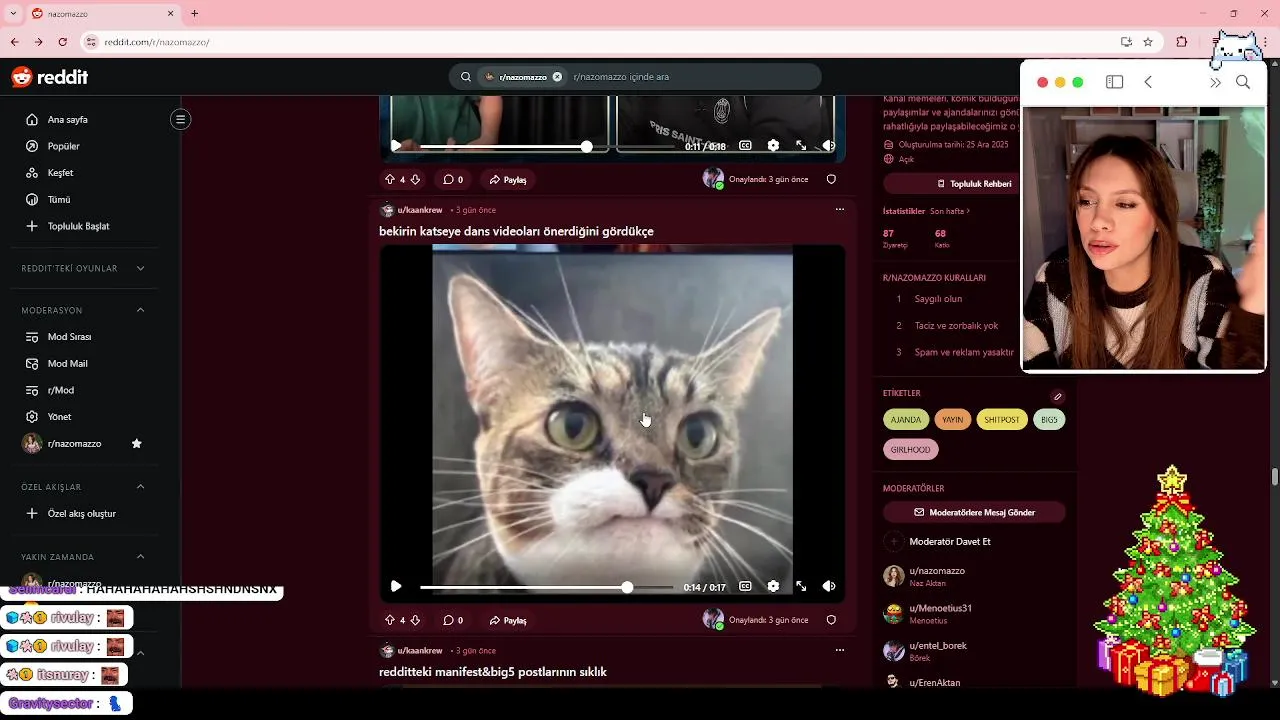
Task: Click Moderatörlere Mesaj Gönder
Action: [974, 512]
